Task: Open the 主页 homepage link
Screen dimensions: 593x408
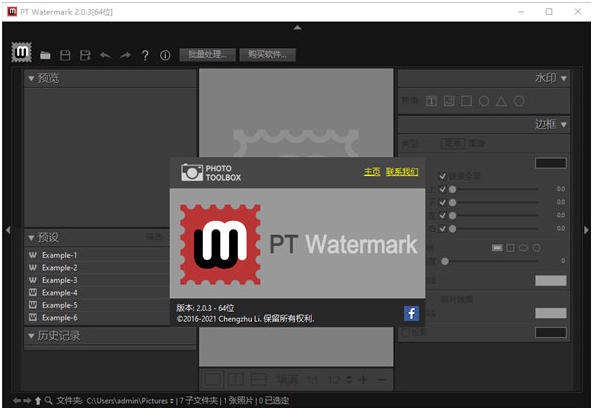Action: pos(372,172)
